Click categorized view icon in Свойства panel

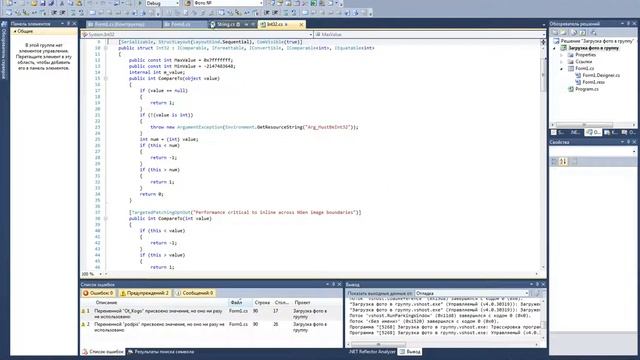point(554,162)
